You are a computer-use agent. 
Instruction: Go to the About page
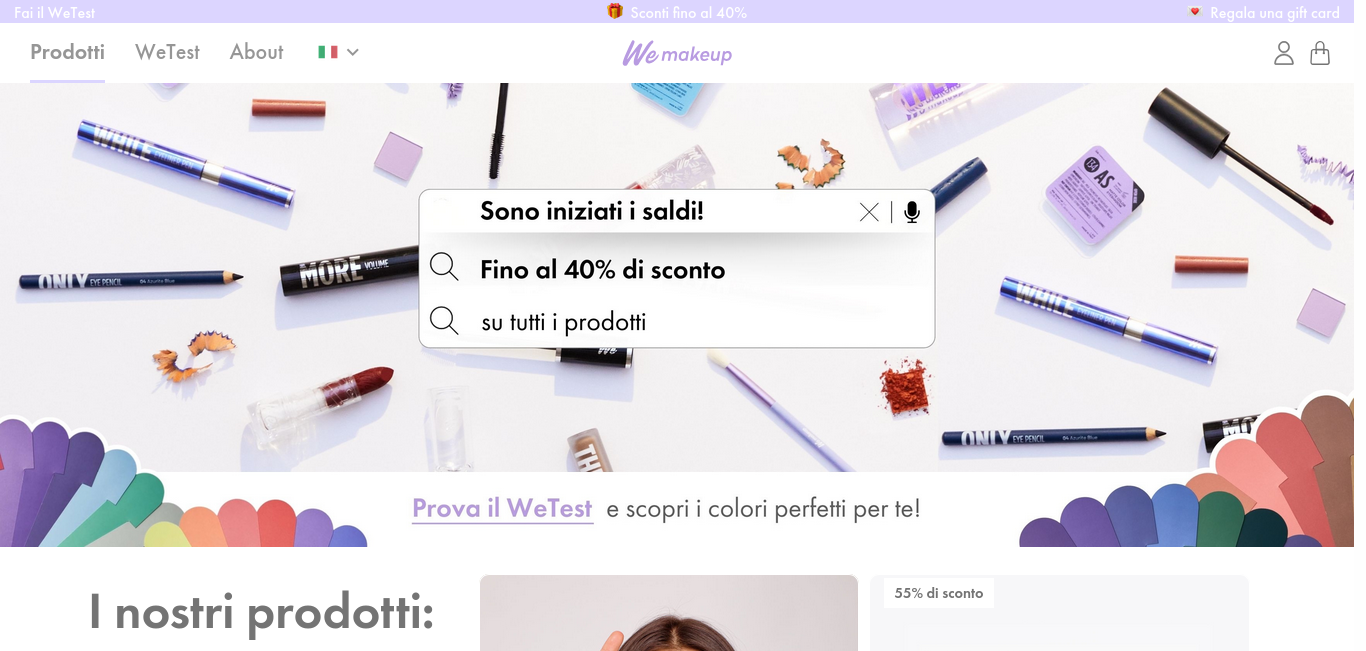(256, 52)
